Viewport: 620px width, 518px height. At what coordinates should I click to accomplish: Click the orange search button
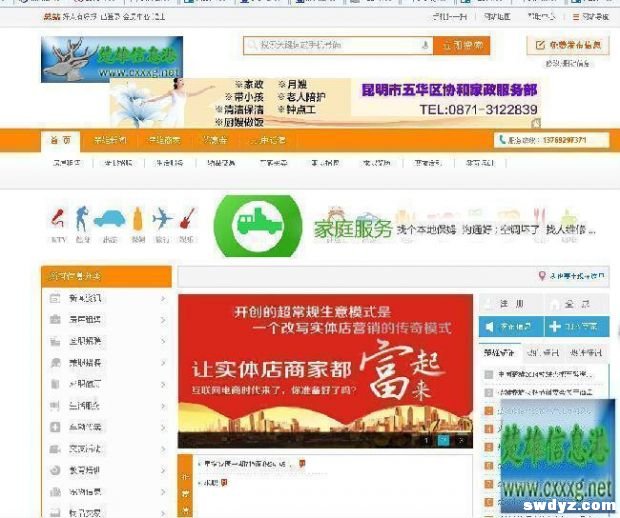click(462, 45)
